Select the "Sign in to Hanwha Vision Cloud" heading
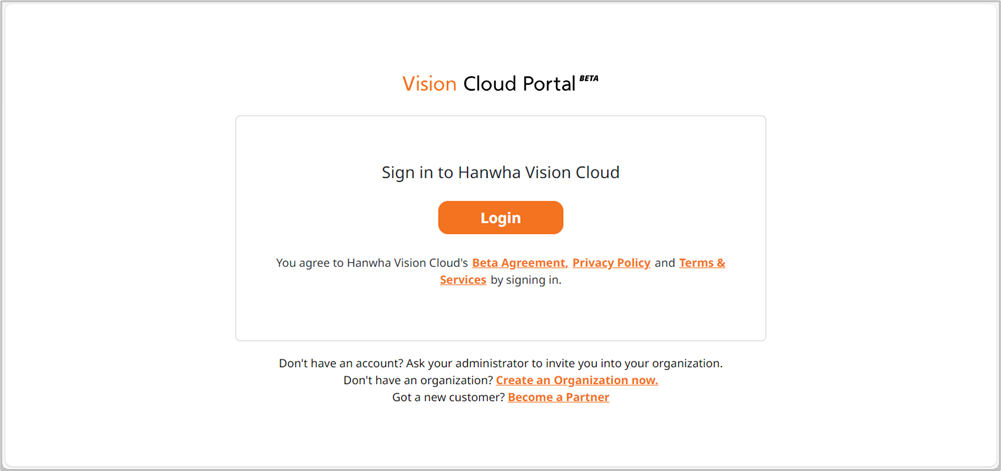 (500, 172)
